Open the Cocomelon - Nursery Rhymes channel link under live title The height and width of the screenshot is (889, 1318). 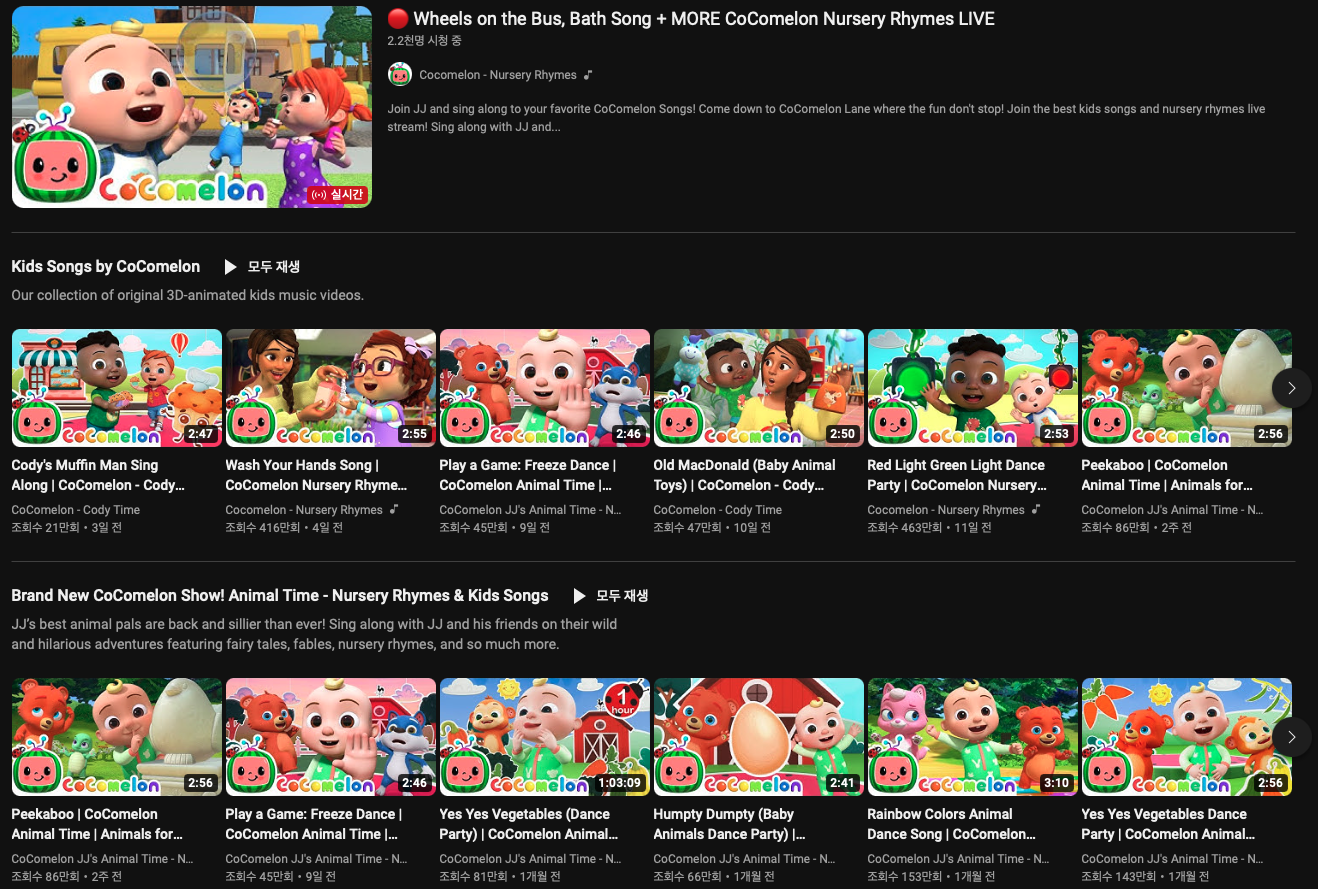tap(498, 75)
